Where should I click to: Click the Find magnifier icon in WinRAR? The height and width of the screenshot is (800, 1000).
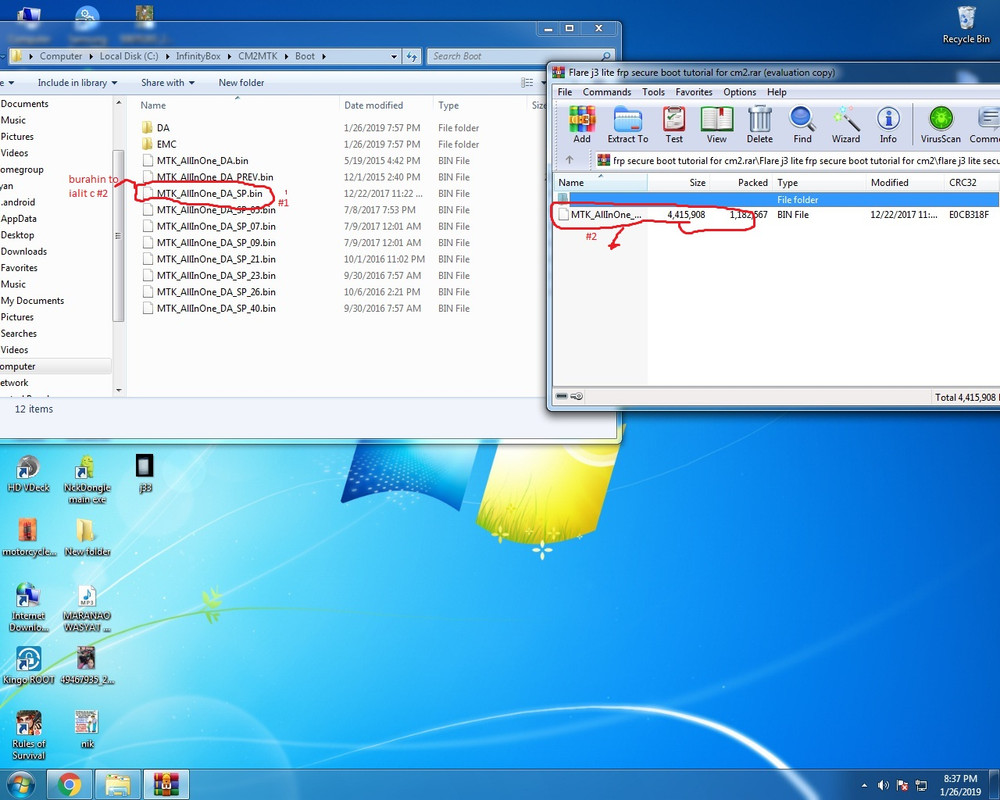802,124
